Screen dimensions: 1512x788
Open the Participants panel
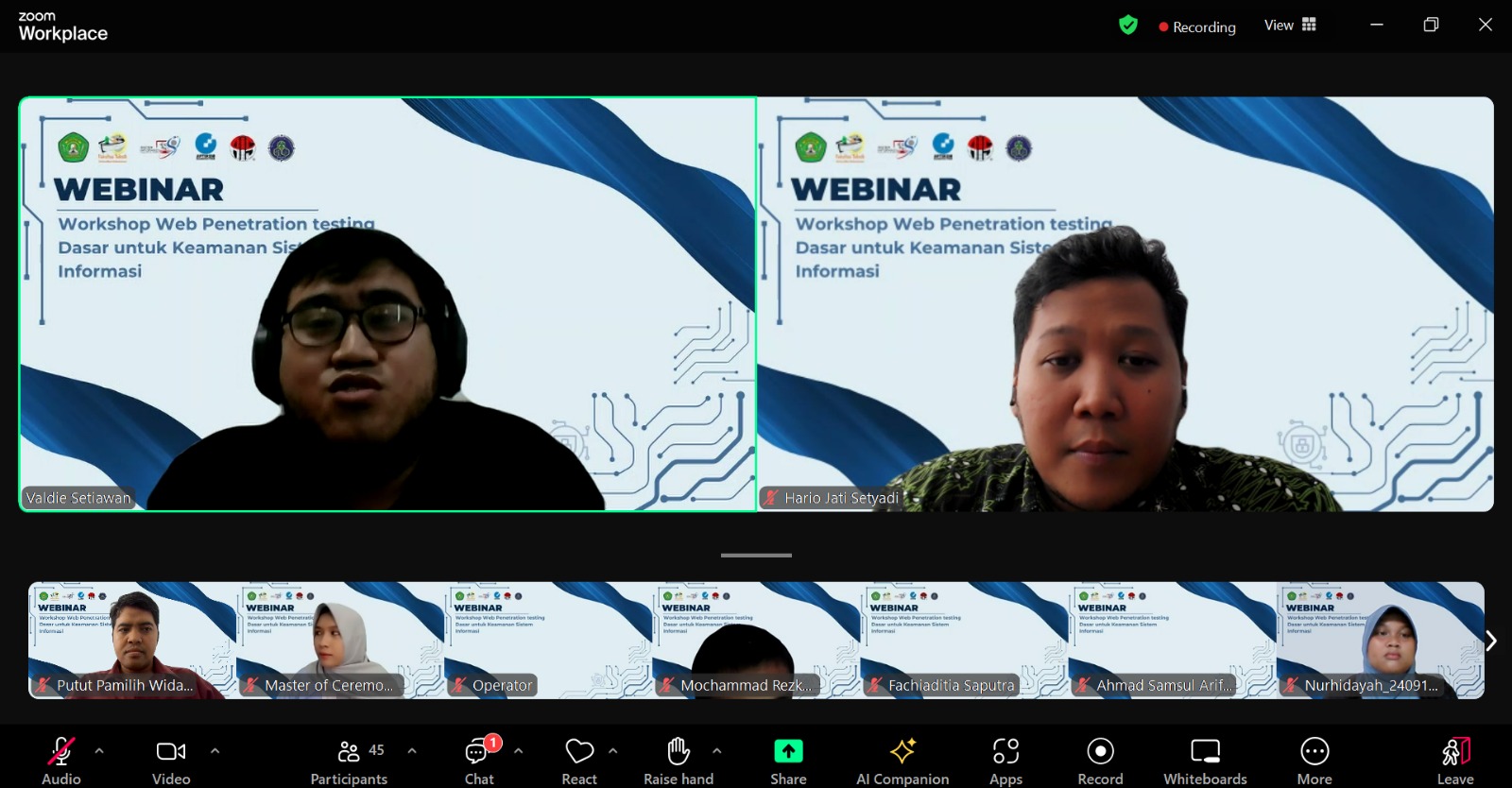[349, 760]
